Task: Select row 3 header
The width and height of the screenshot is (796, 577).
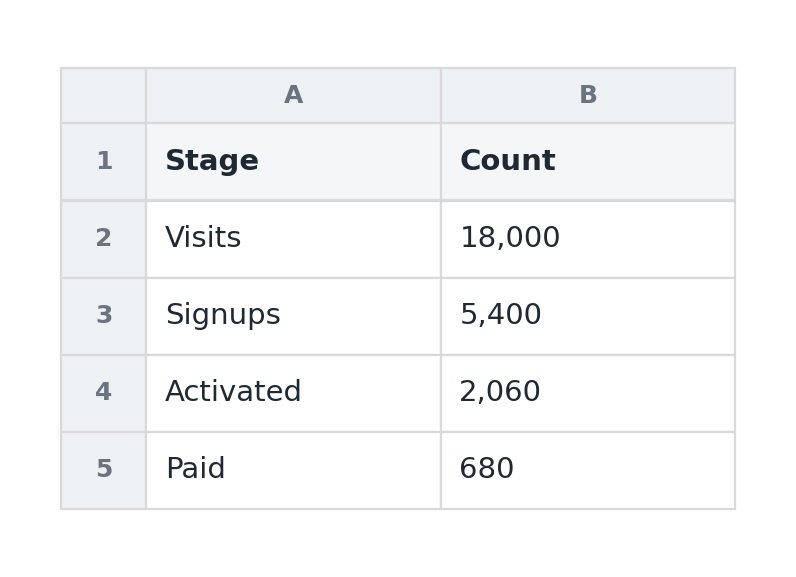Action: [x=104, y=317]
